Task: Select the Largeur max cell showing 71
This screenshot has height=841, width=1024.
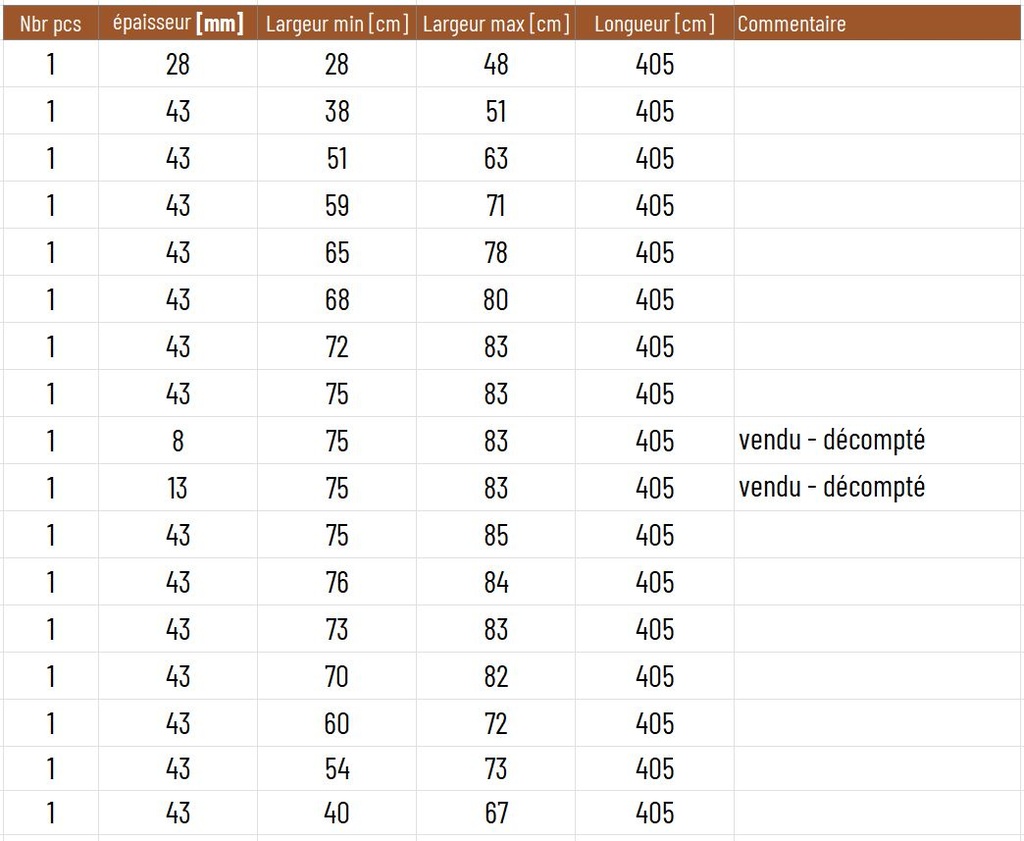Action: [496, 206]
